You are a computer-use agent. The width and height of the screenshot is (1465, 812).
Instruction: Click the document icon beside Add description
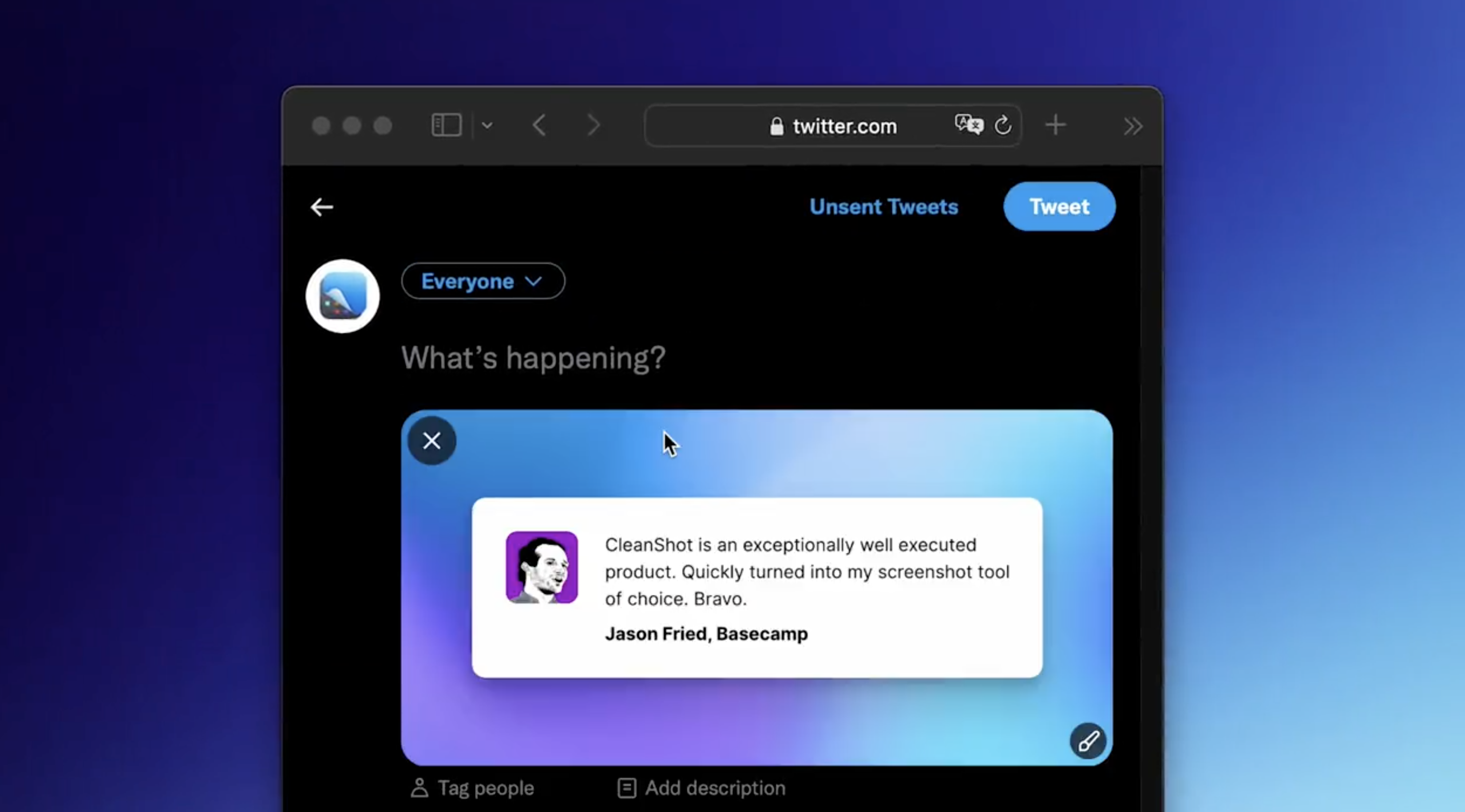(x=627, y=788)
